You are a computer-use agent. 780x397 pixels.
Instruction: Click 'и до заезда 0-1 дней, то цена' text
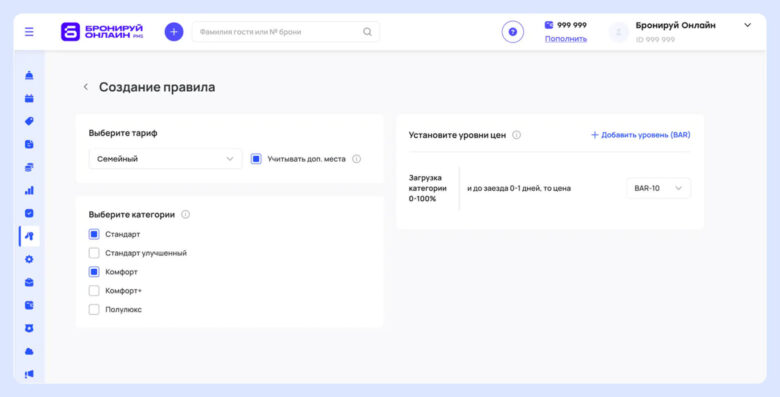point(519,189)
